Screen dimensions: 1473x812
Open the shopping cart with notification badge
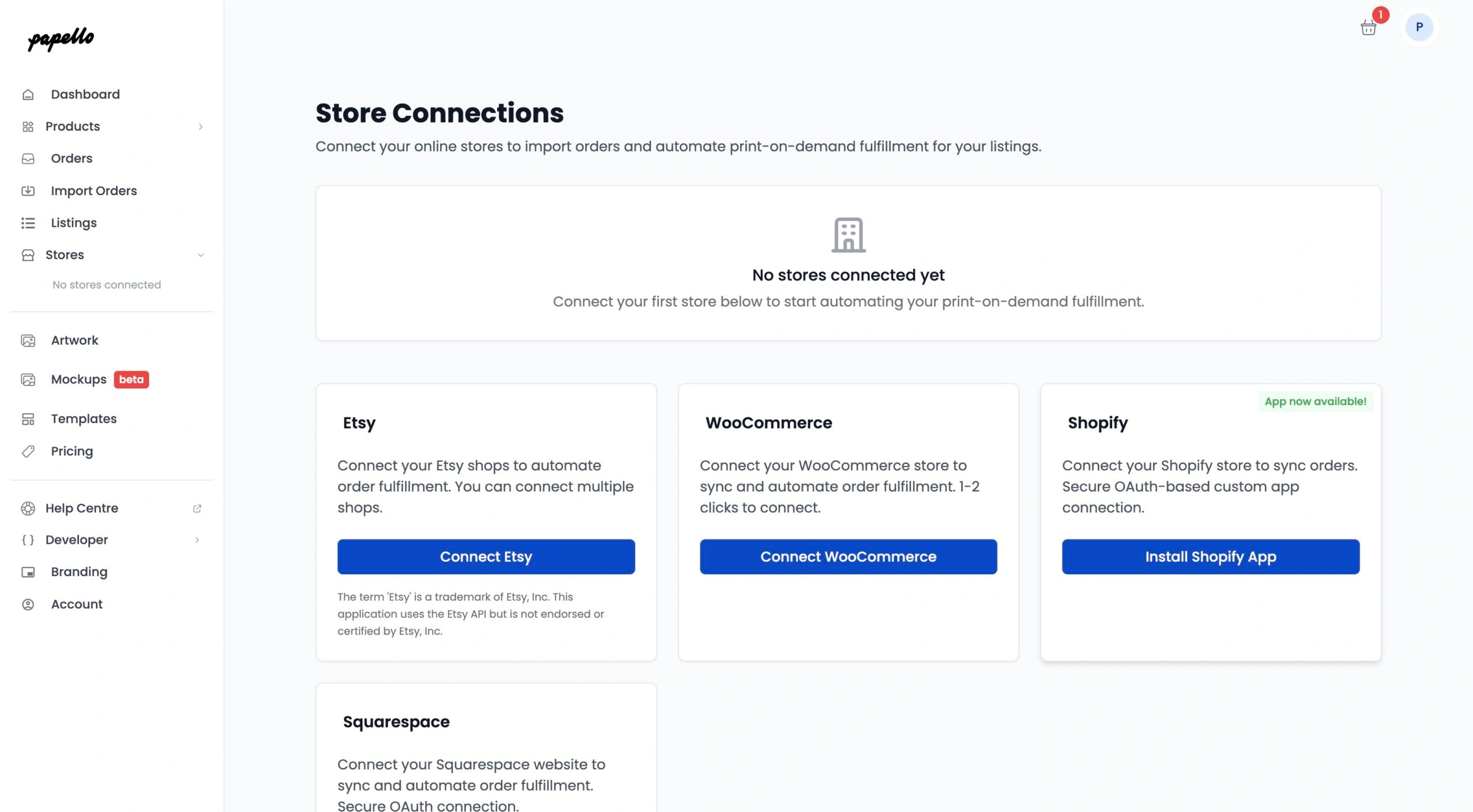(x=1368, y=26)
